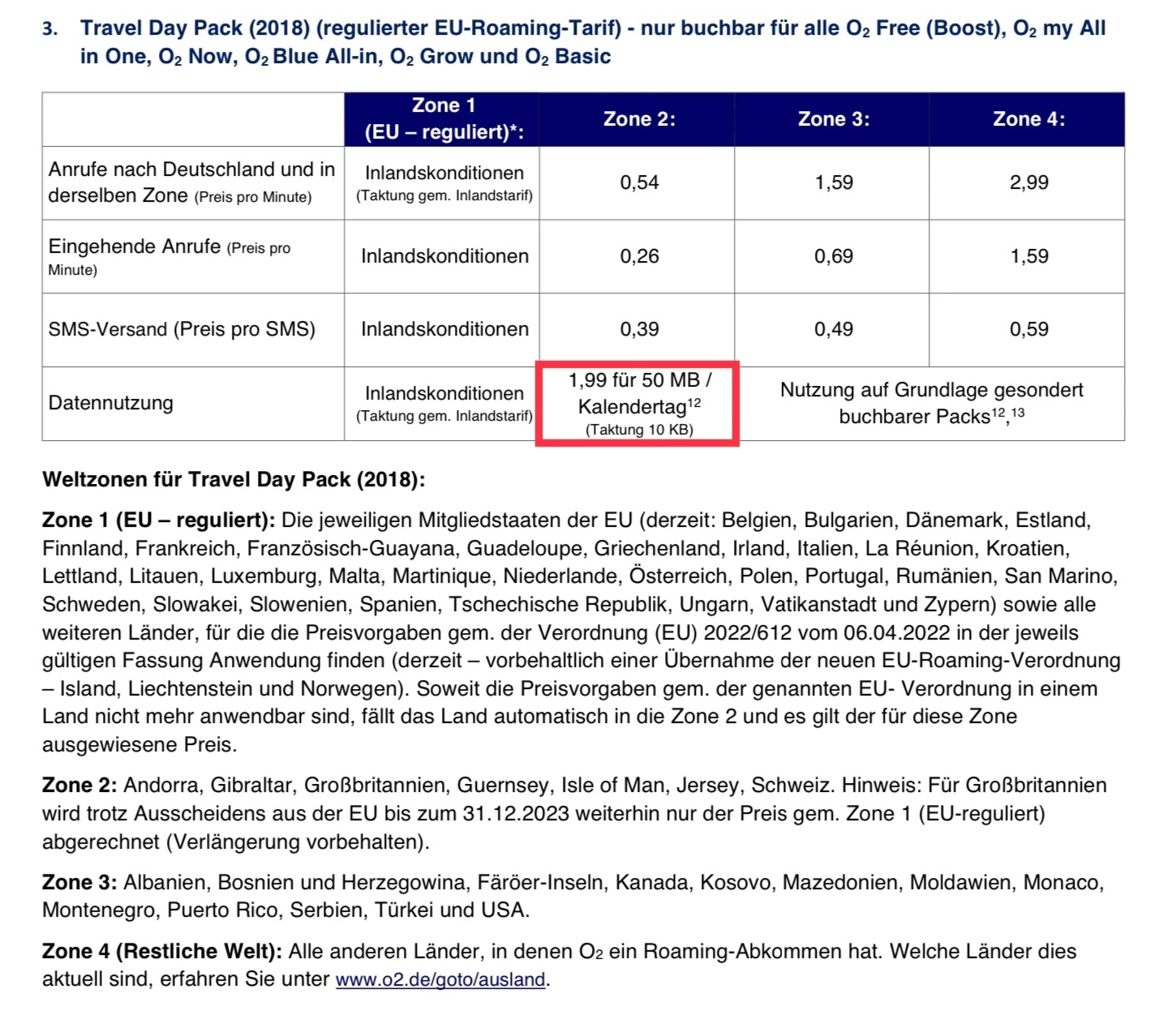This screenshot has width=1167, height=1036.
Task: Click the "Weltzonen für Travel Day Pack (2018):" heading
Action: pyautogui.click(x=234, y=480)
